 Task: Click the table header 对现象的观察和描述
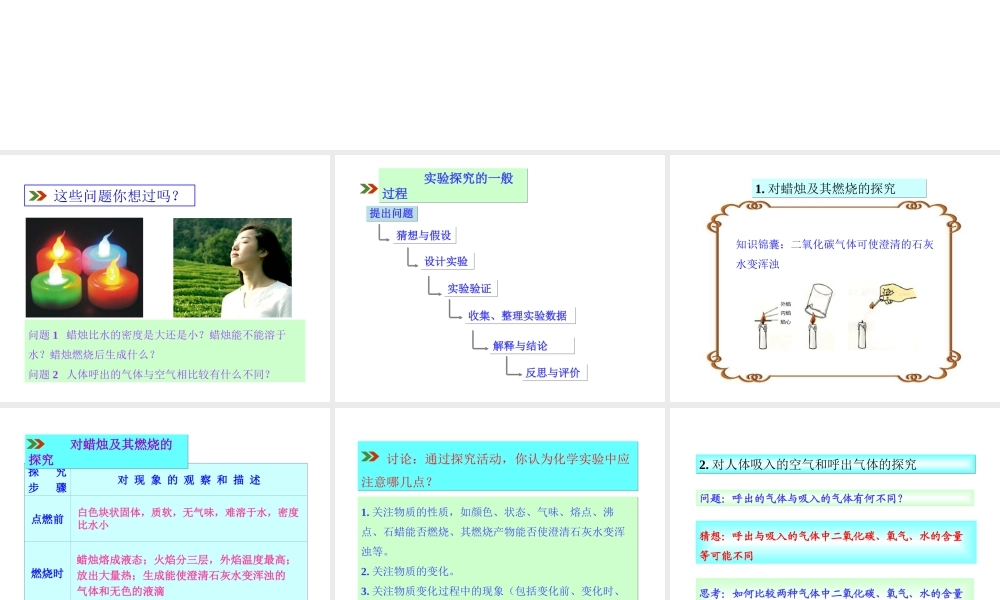click(189, 480)
